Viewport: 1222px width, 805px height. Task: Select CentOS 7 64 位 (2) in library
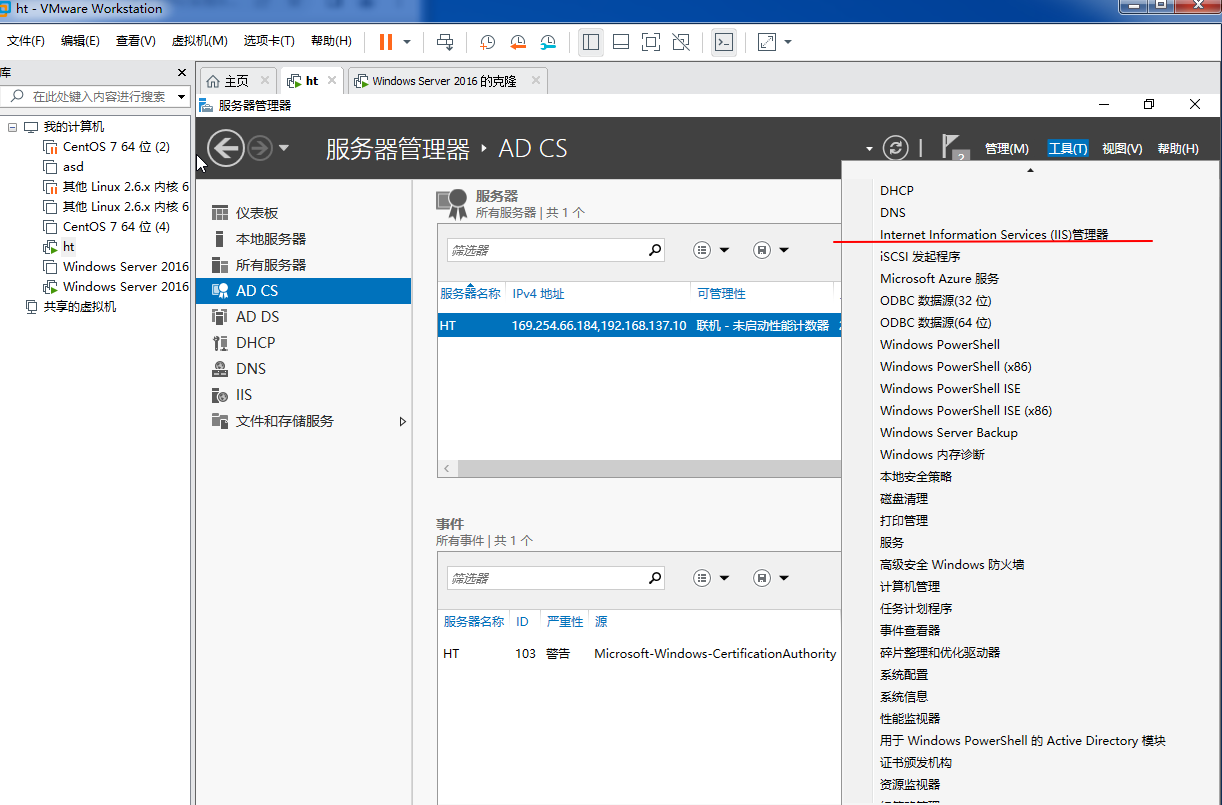pos(116,147)
